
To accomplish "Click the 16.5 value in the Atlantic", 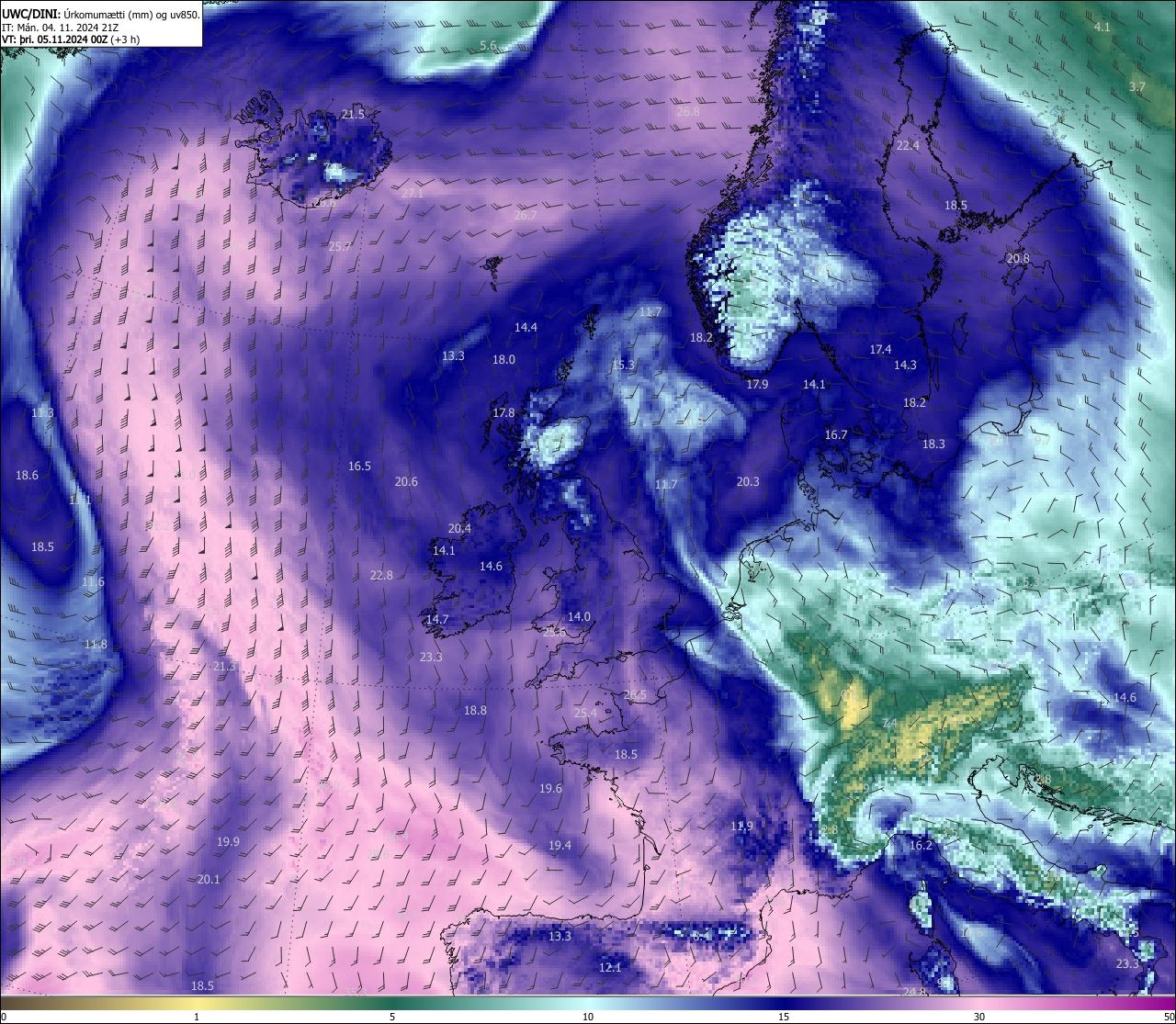I will click(359, 466).
